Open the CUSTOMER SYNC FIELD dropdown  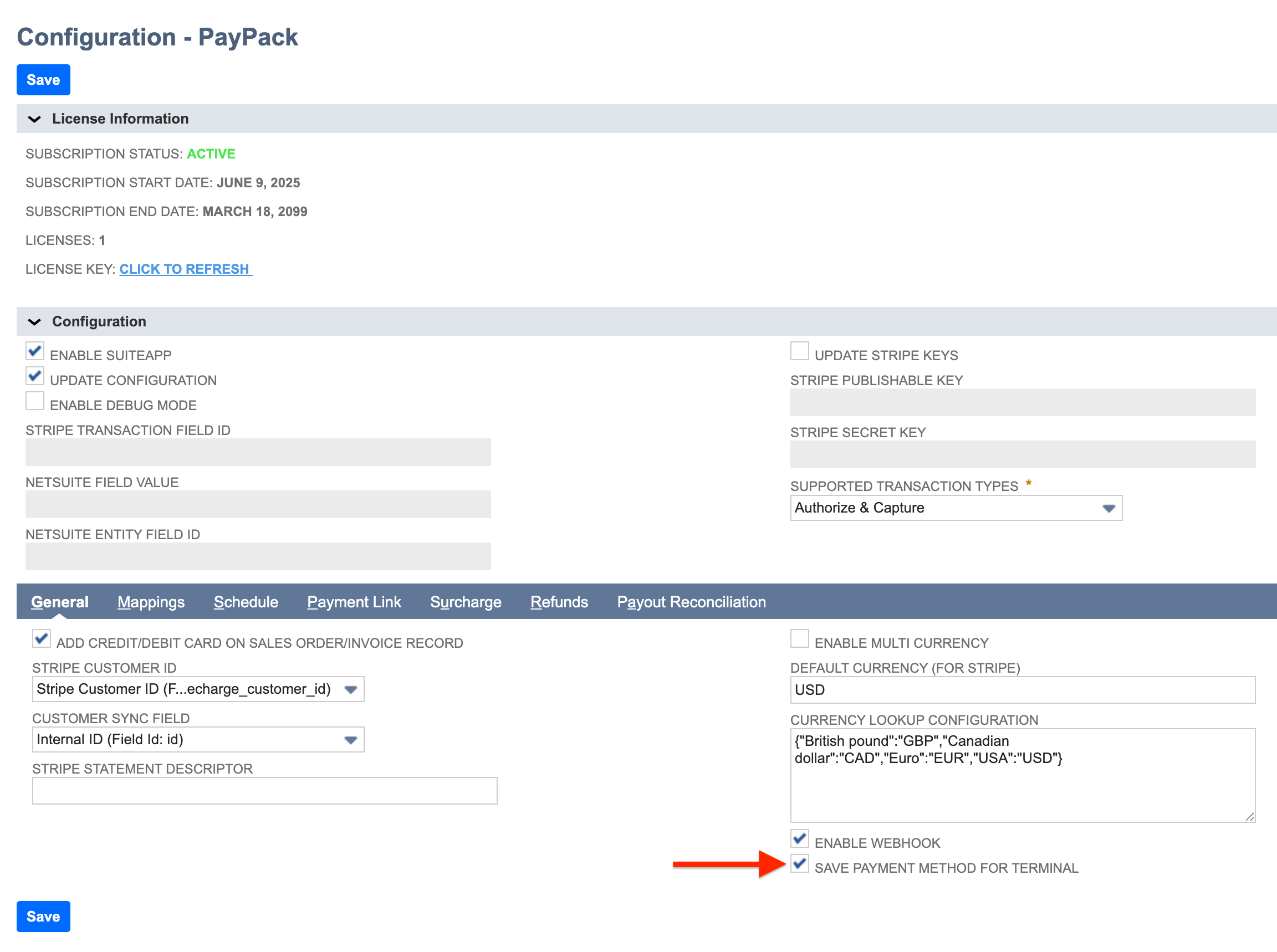coord(351,739)
